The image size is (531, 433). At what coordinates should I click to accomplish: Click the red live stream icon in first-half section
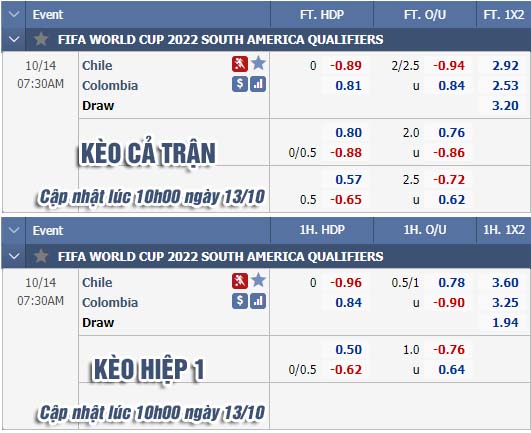(x=240, y=281)
